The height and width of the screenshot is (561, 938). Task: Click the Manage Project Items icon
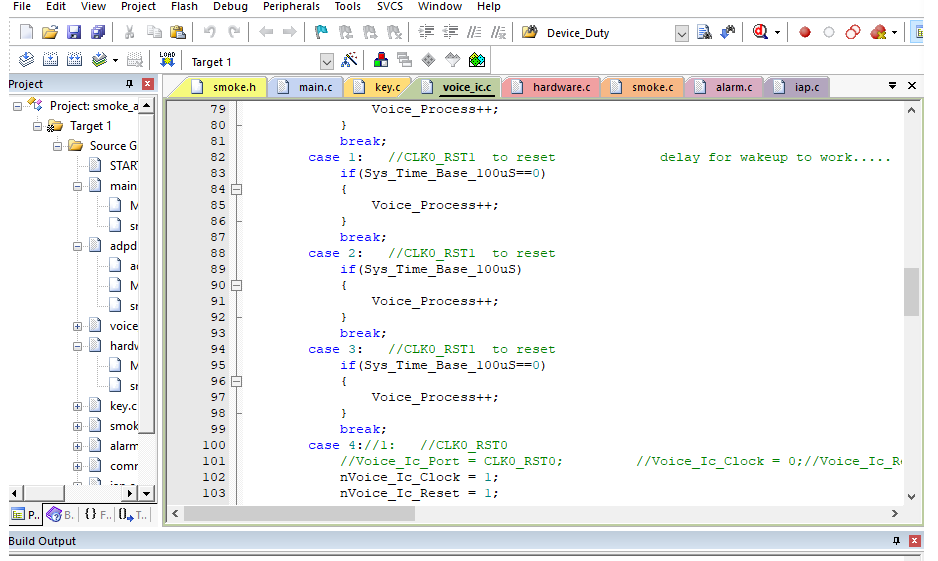tap(380, 60)
